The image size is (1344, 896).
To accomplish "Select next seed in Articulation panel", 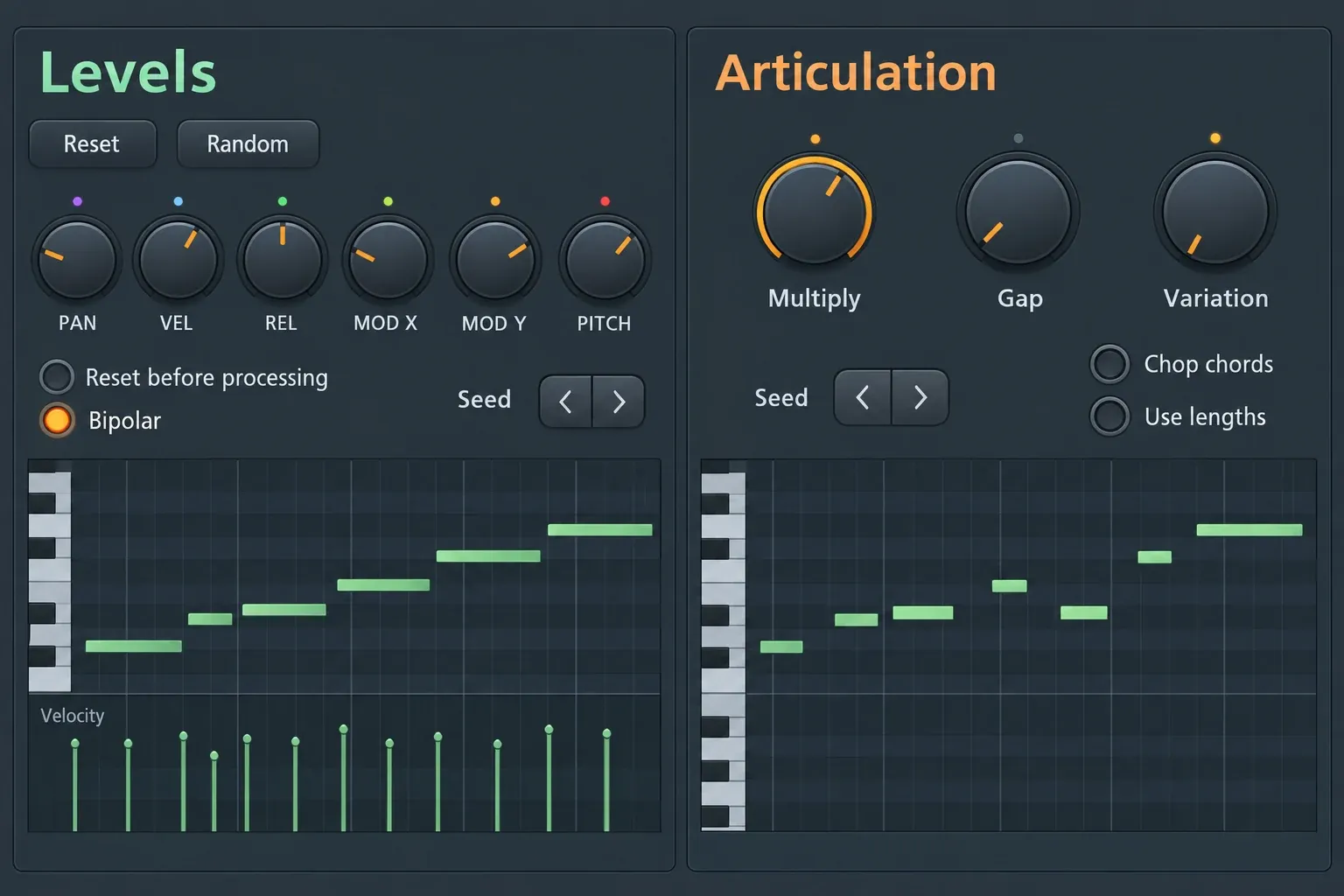I will point(920,397).
